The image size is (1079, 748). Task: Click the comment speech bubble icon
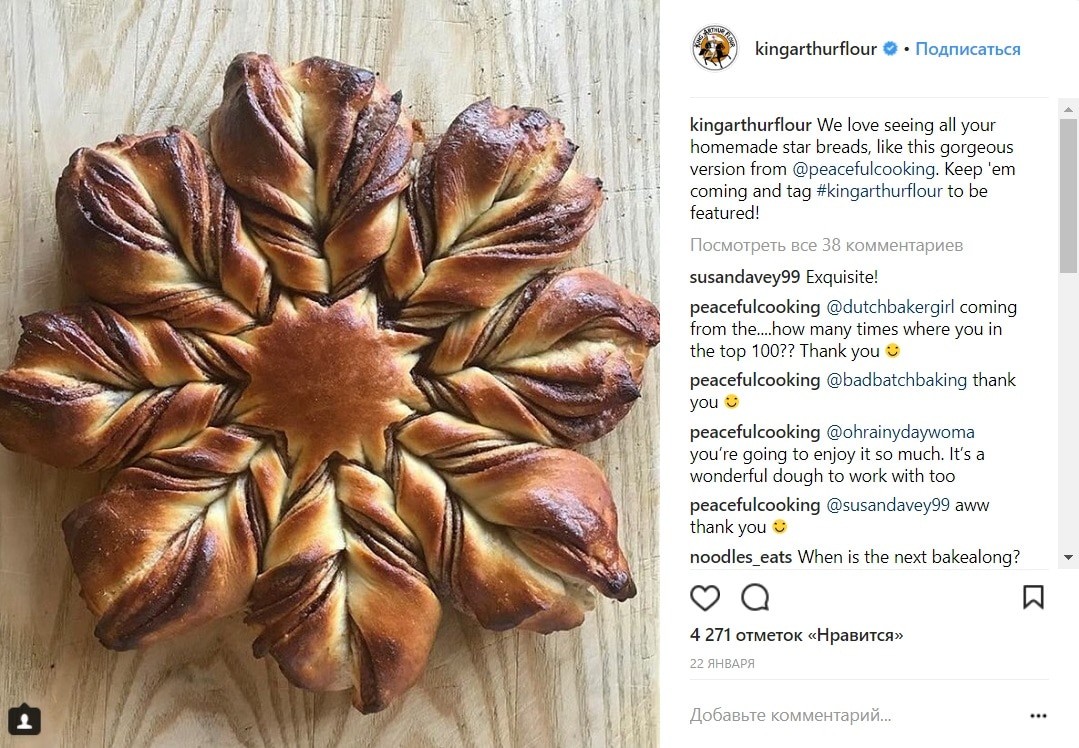tap(755, 598)
